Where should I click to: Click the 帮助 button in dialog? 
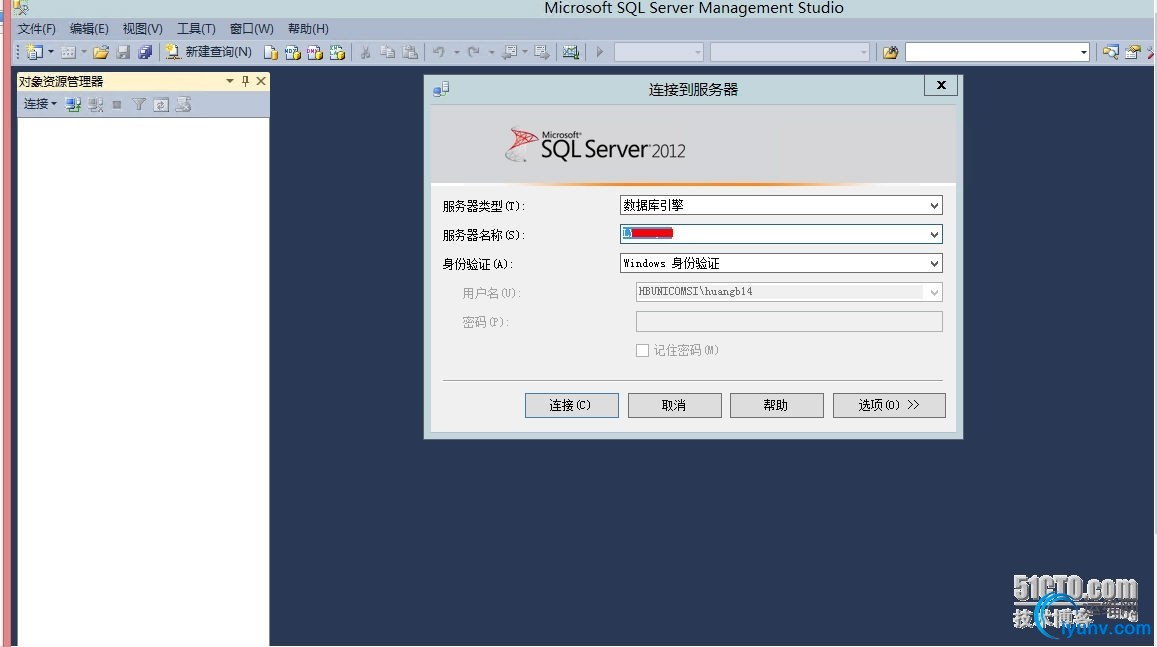776,405
